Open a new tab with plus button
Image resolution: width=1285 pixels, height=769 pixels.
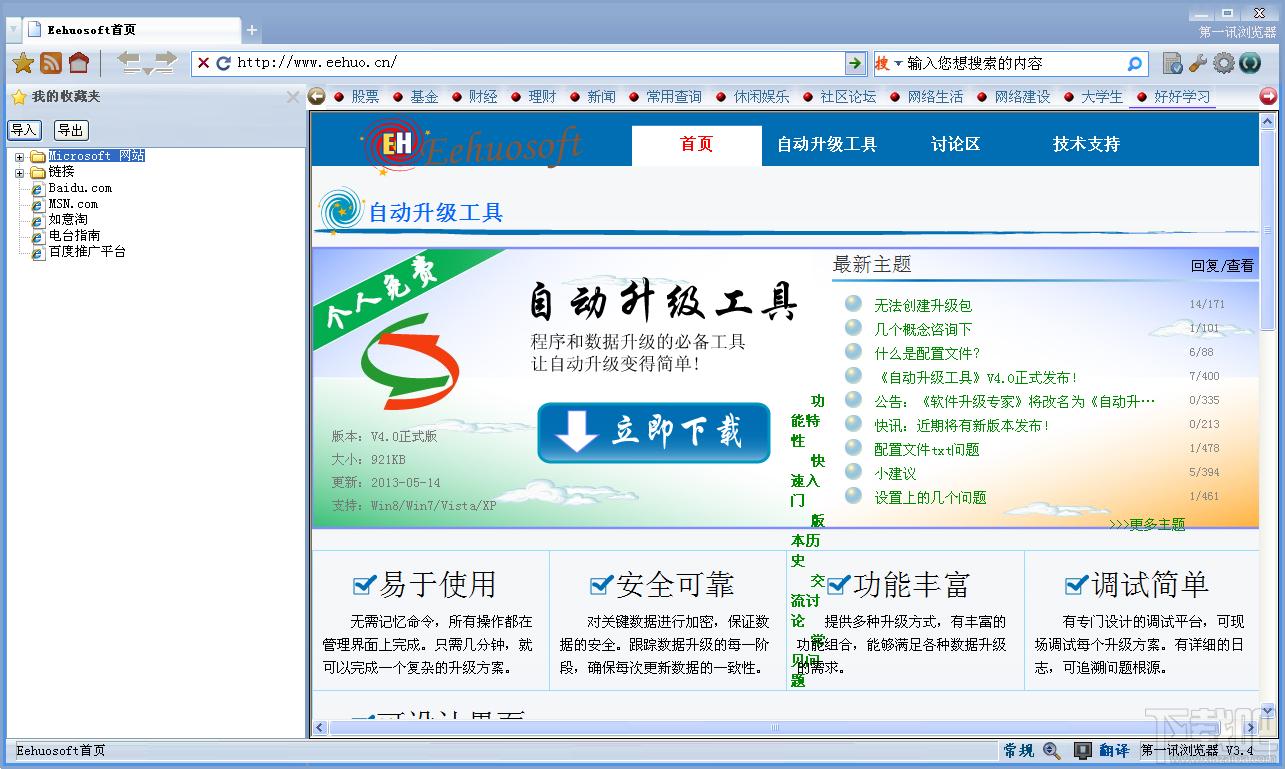252,30
